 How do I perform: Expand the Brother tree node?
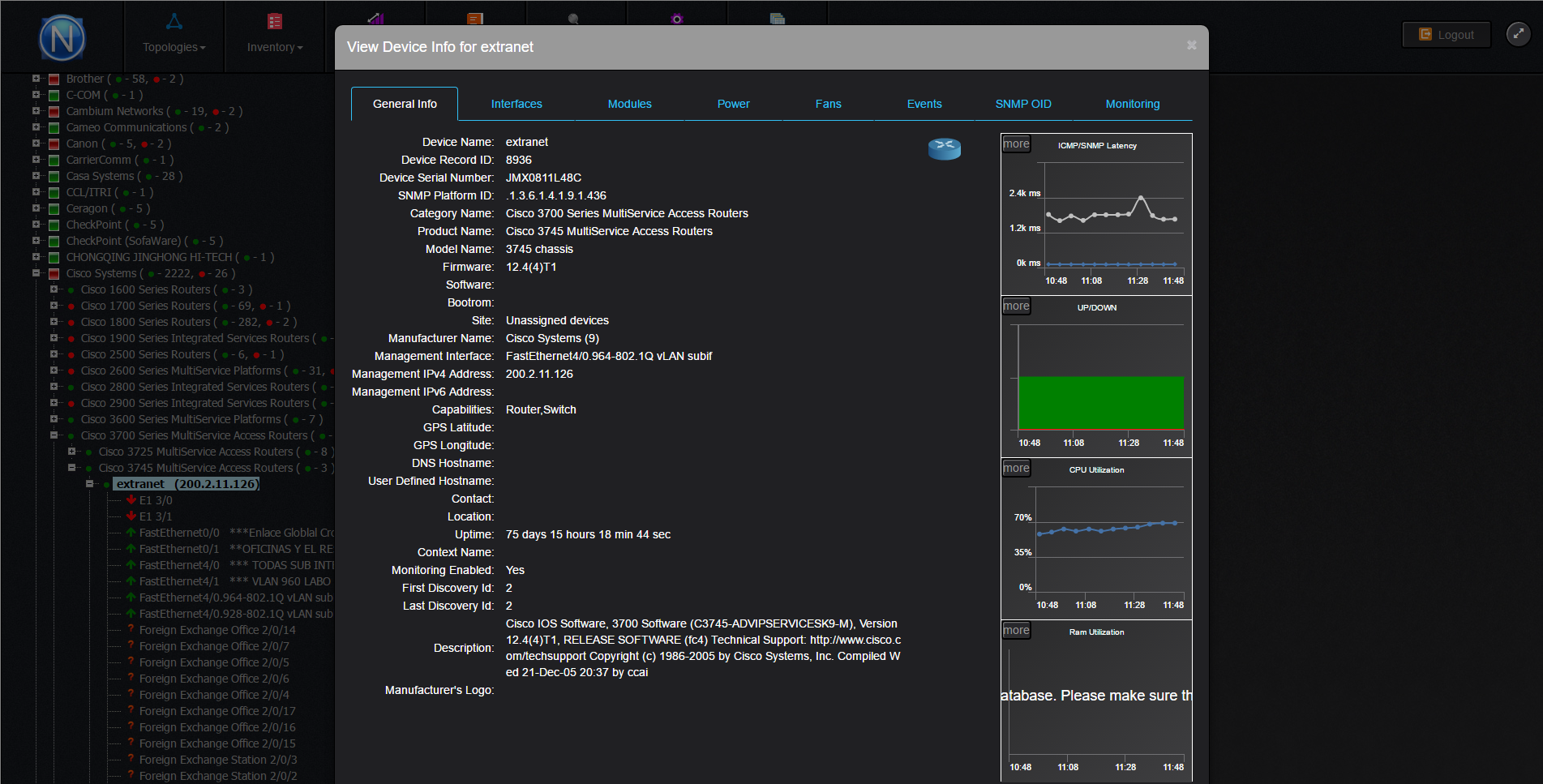point(36,79)
